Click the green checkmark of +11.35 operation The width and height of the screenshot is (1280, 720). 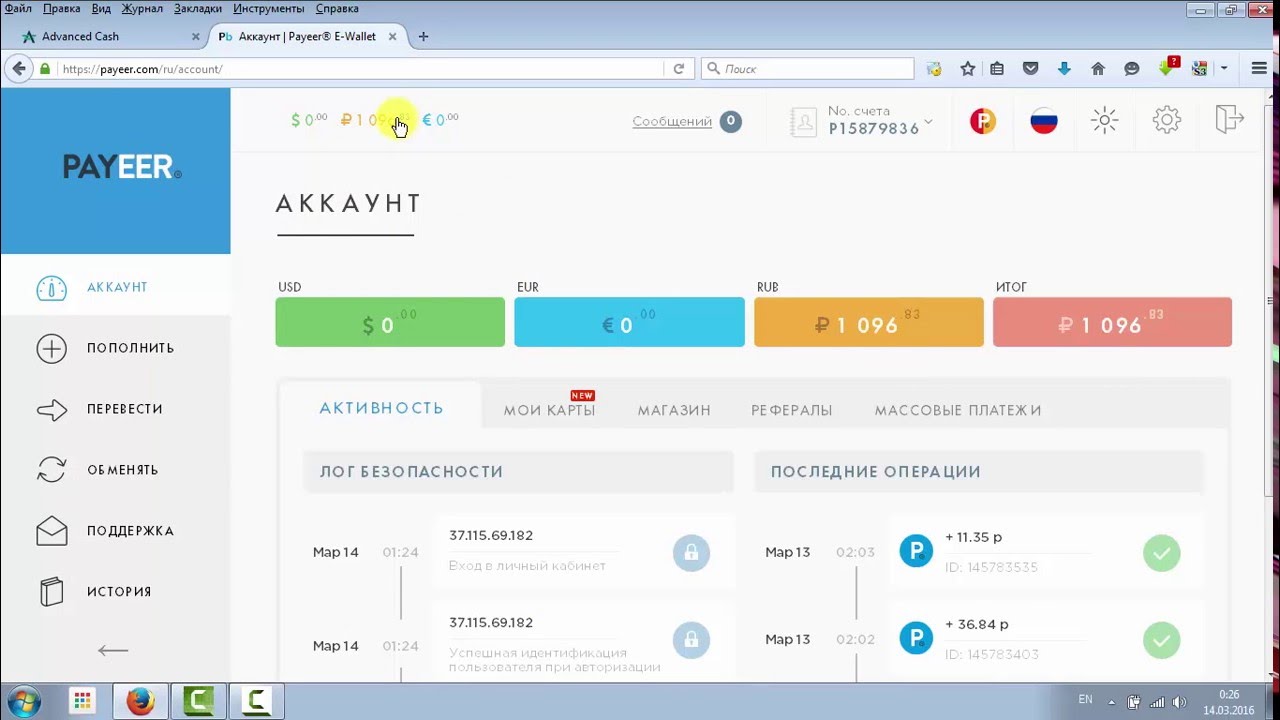[1162, 553]
